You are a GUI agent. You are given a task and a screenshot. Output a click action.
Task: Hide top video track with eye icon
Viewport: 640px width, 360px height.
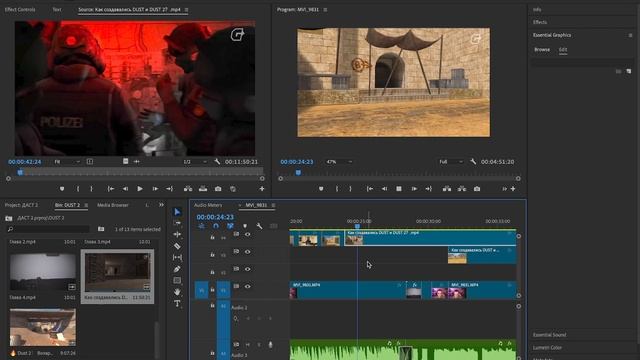pyautogui.click(x=248, y=234)
